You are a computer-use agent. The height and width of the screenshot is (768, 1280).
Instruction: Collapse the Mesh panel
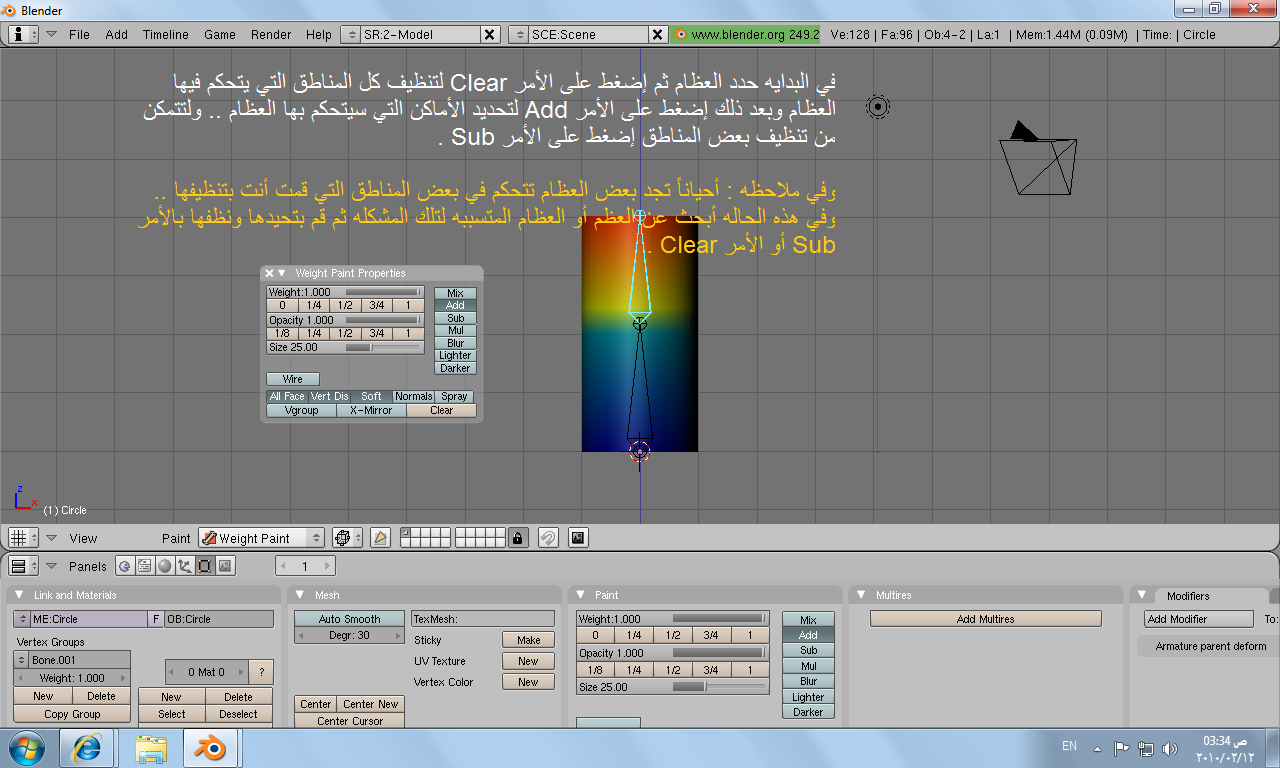pyautogui.click(x=299, y=595)
